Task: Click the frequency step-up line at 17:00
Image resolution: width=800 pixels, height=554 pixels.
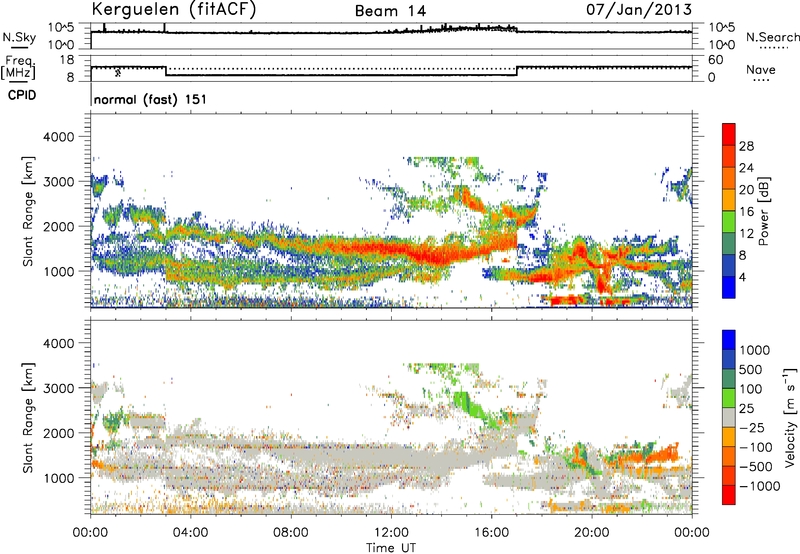Action: coord(517,71)
